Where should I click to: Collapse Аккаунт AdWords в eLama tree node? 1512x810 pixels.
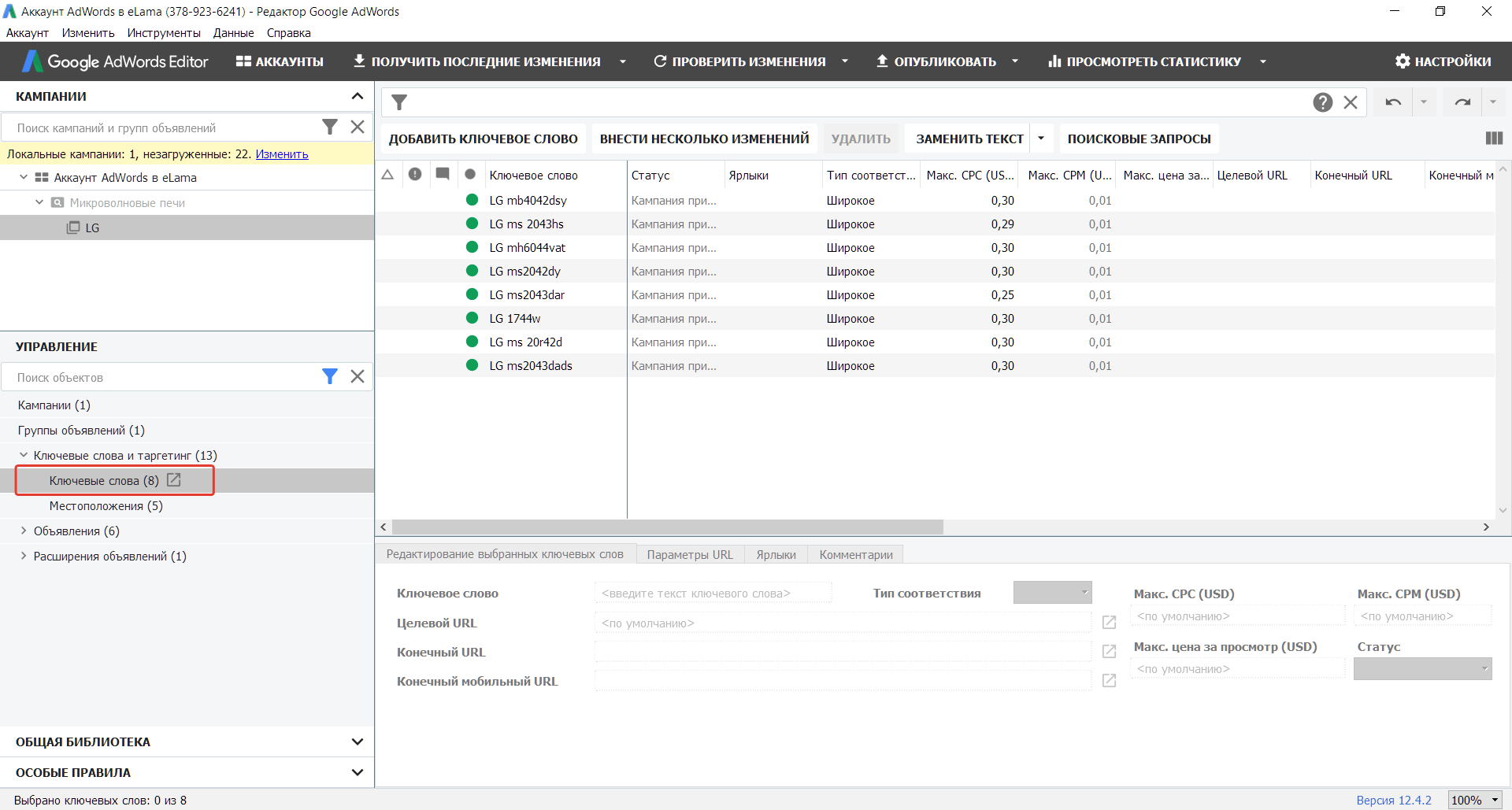click(x=24, y=177)
